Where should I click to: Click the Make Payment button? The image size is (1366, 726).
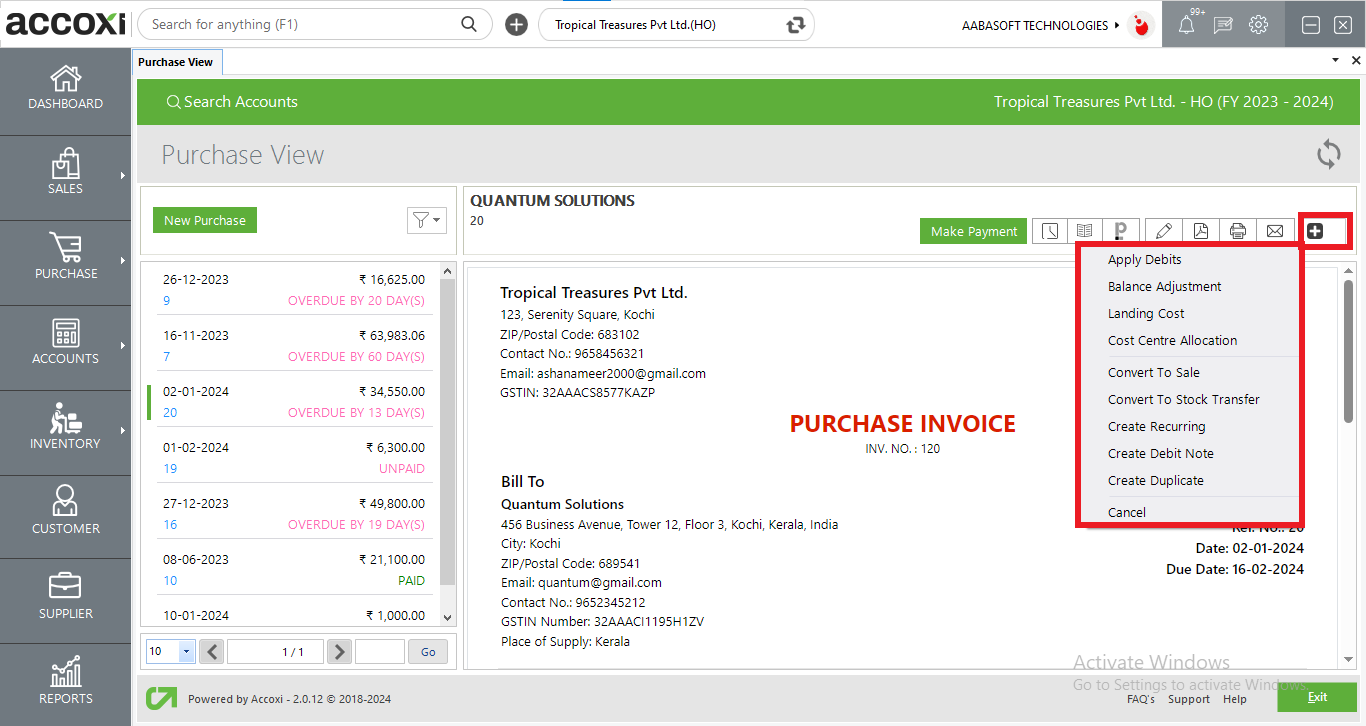coord(972,230)
